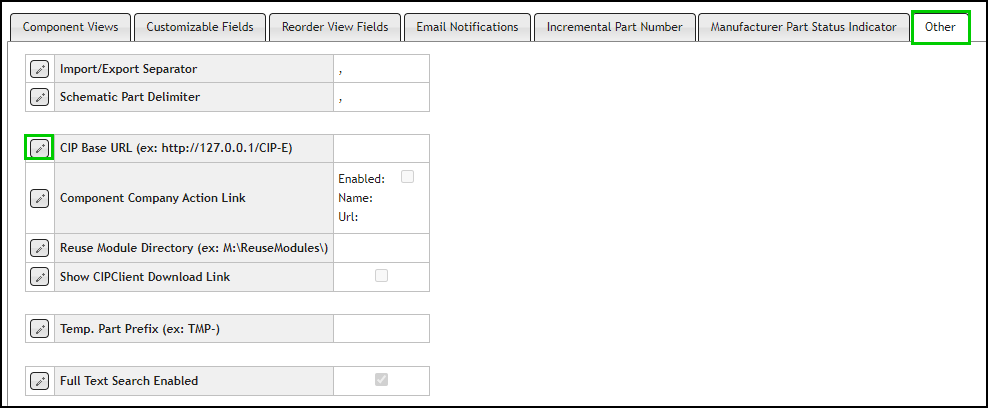
Task: Open Manufacturer Part Status Indicator tab
Action: point(803,27)
